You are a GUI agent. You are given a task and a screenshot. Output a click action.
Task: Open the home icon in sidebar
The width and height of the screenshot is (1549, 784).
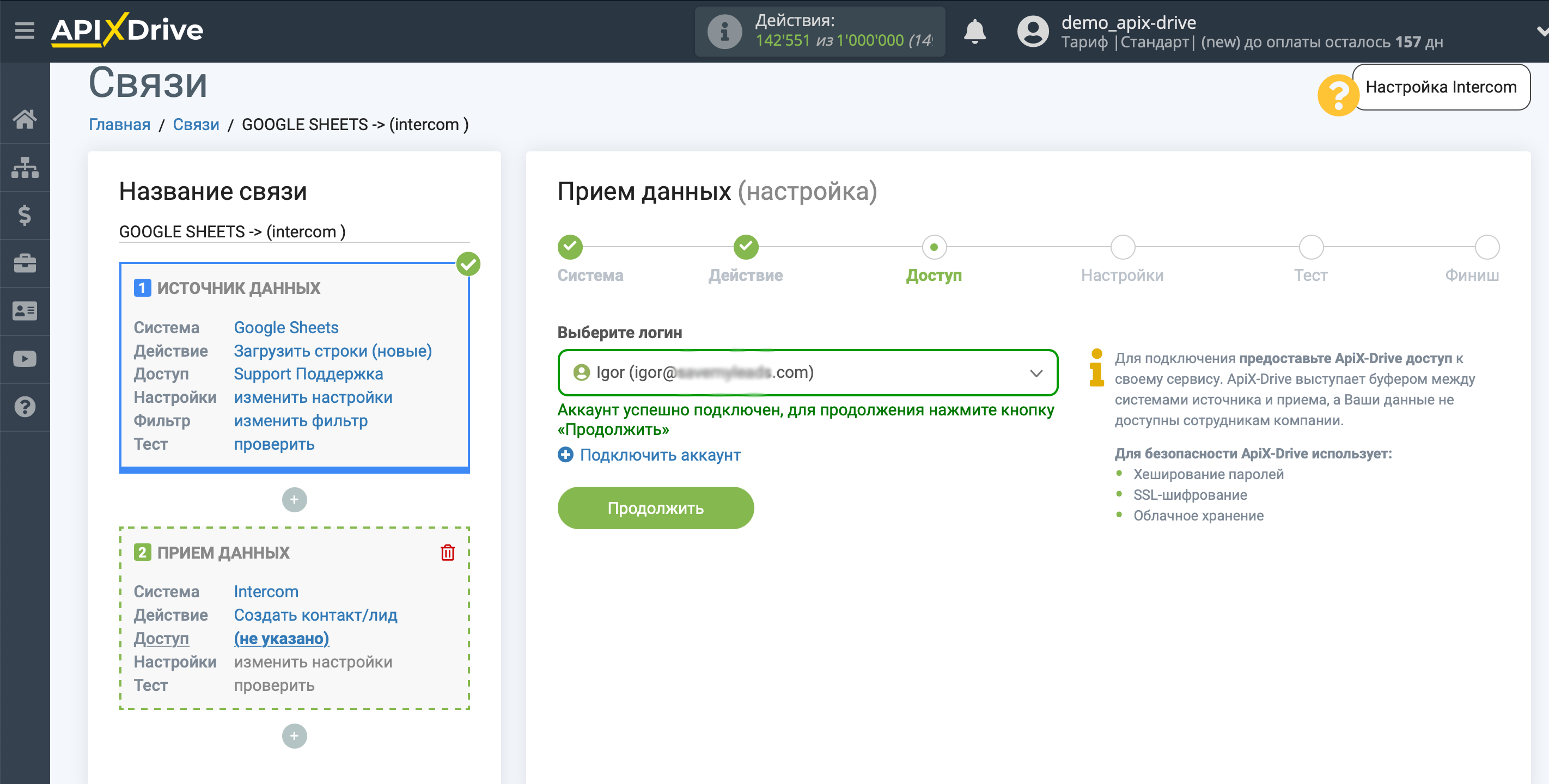25,119
